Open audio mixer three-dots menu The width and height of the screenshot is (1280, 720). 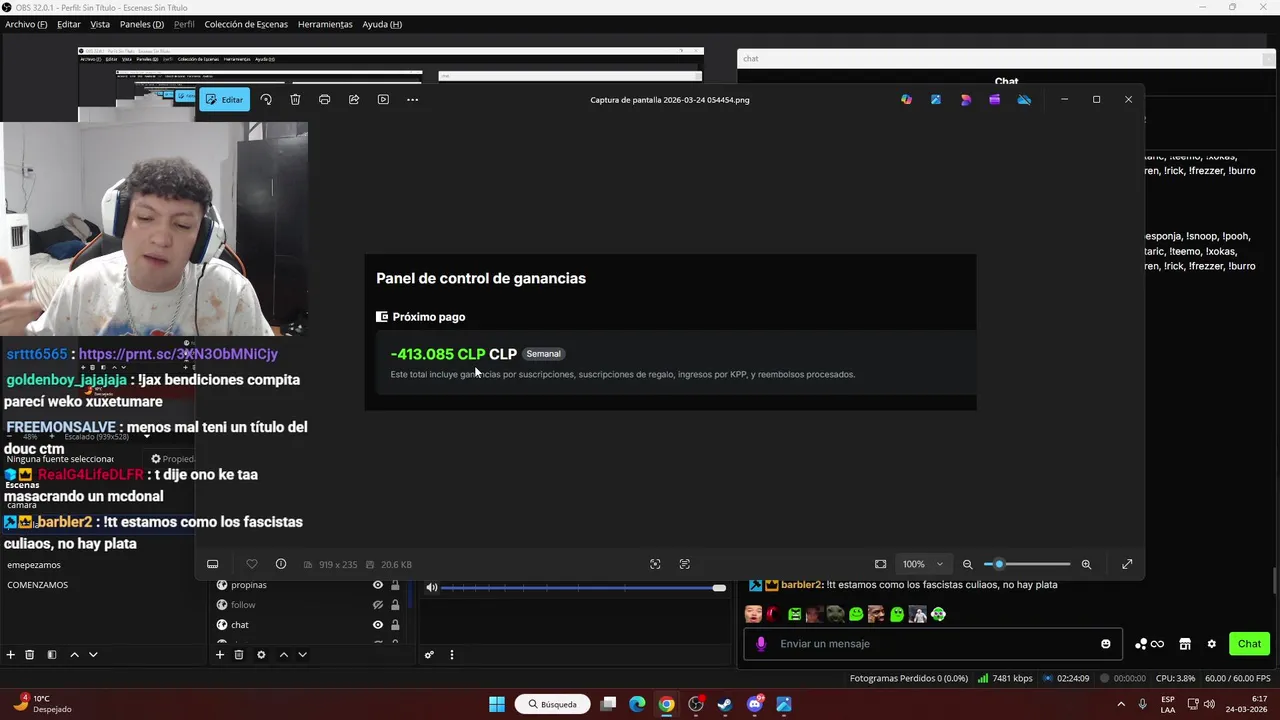click(451, 655)
